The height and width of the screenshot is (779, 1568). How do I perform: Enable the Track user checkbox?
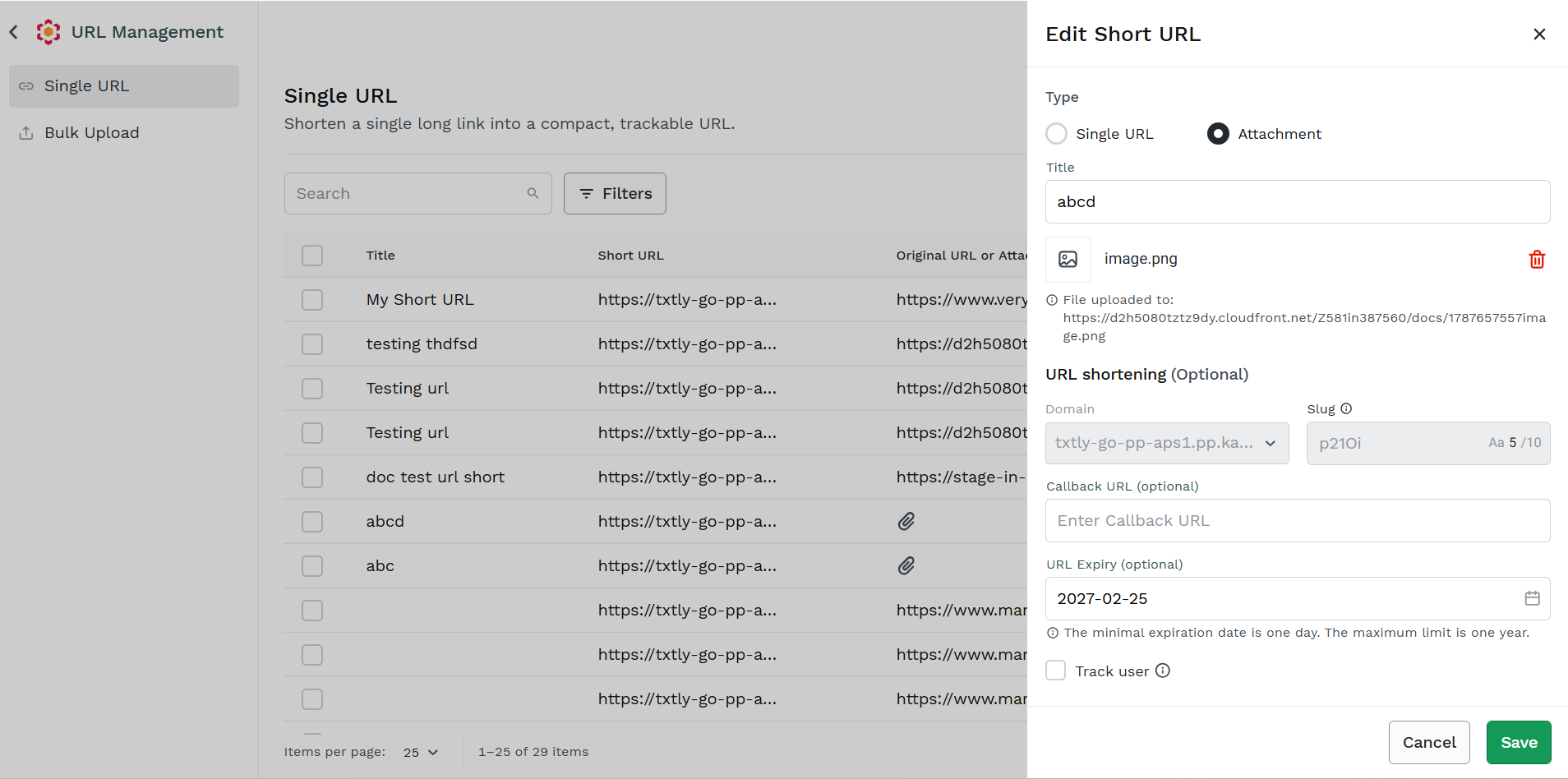click(1056, 671)
